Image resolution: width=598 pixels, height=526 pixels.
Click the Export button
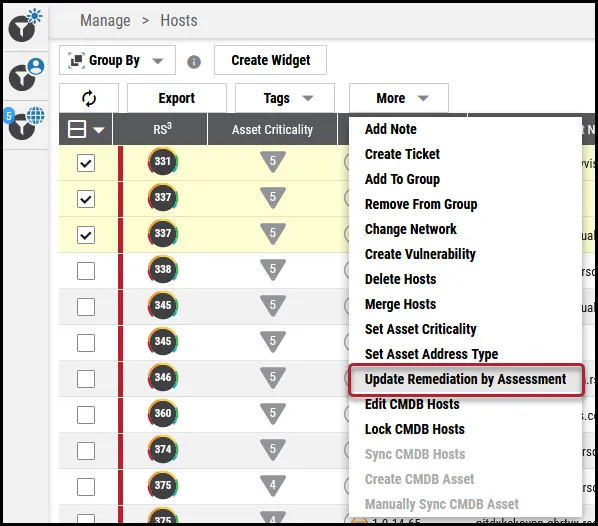coord(177,98)
